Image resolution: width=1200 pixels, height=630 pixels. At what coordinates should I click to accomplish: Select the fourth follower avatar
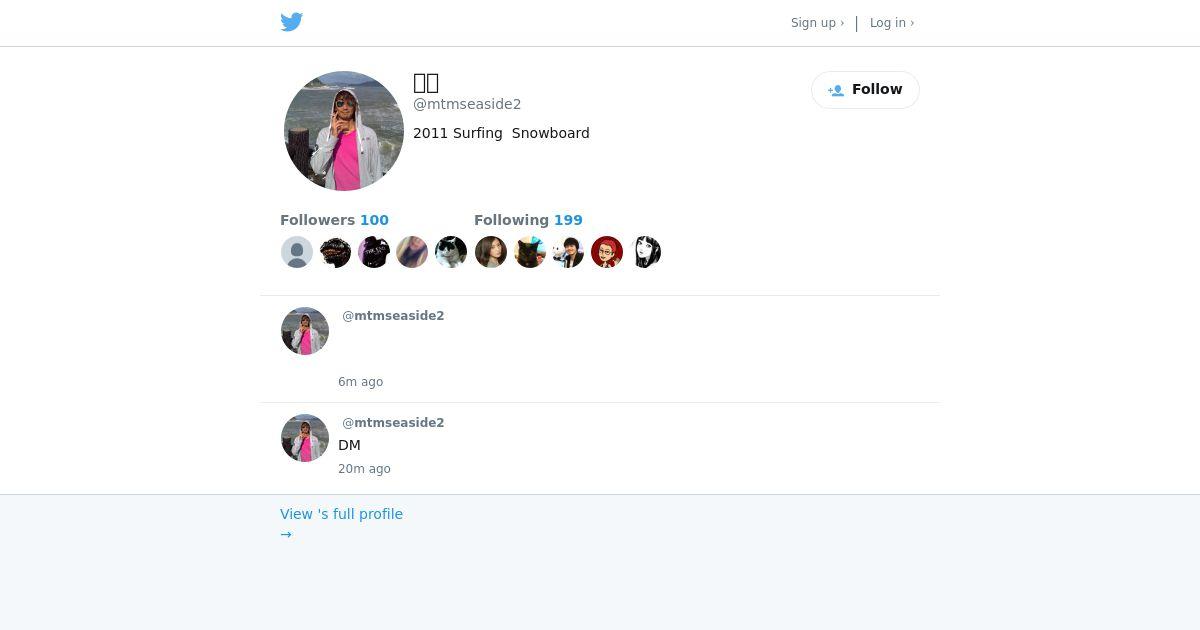[x=412, y=252]
